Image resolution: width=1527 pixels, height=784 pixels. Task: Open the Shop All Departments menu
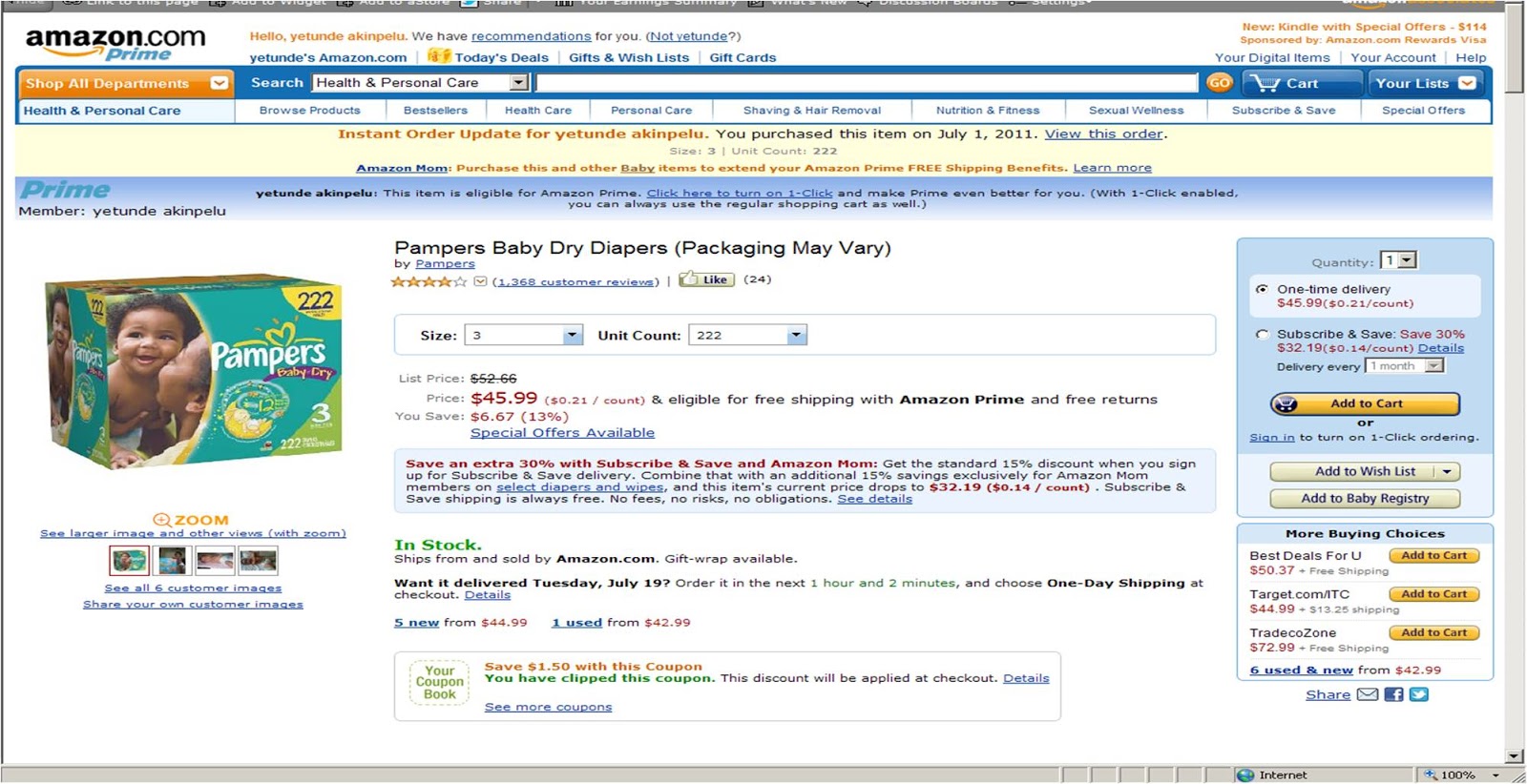coord(125,83)
